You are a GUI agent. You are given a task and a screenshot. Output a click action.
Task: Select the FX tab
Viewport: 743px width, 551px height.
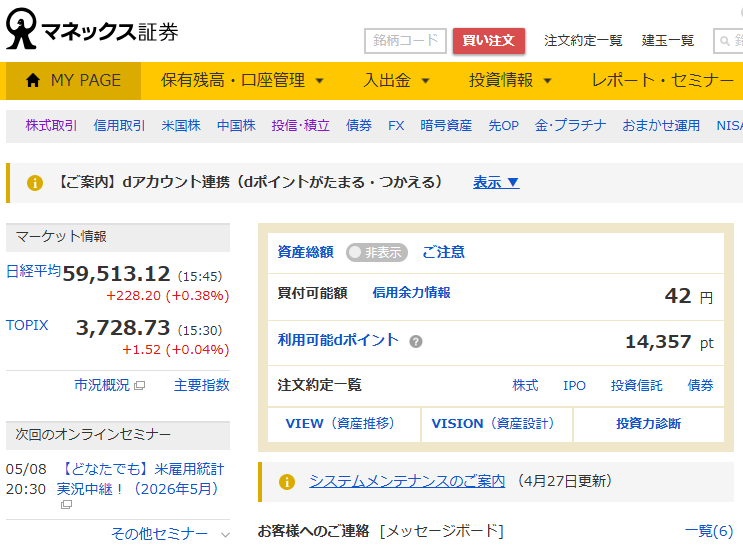click(x=396, y=126)
